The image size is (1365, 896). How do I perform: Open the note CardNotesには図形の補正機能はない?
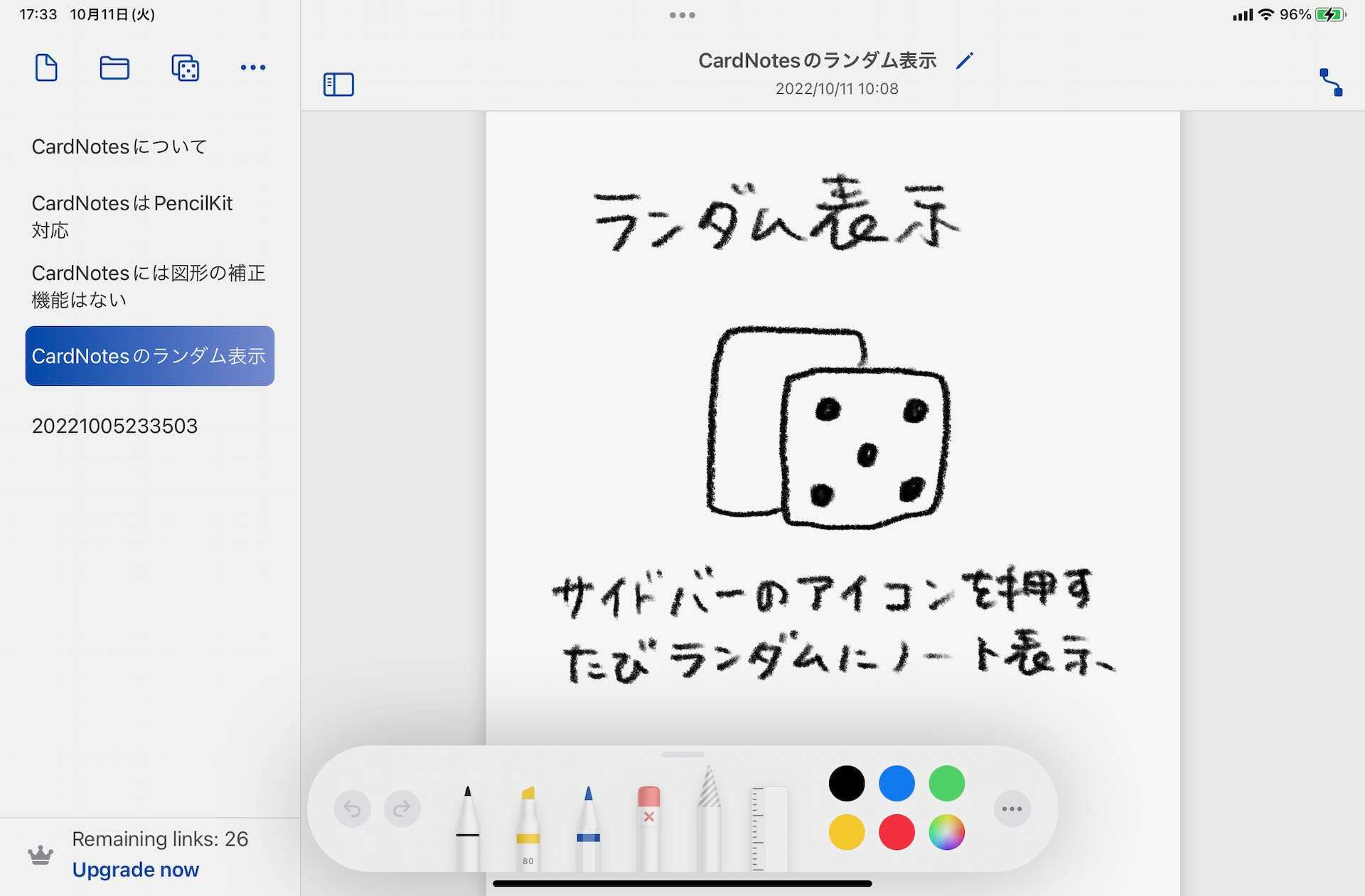(x=150, y=286)
